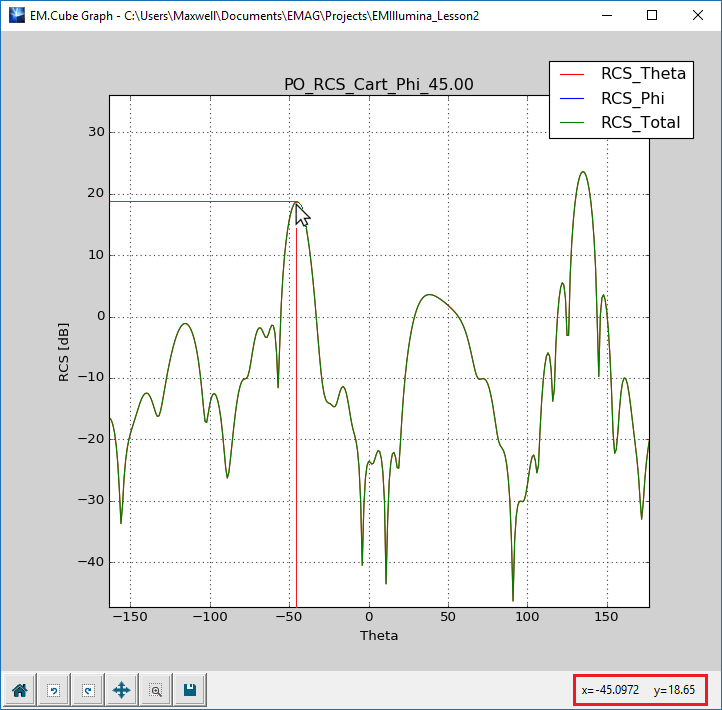Activate the Pan axes tool
The image size is (722, 710).
121,689
